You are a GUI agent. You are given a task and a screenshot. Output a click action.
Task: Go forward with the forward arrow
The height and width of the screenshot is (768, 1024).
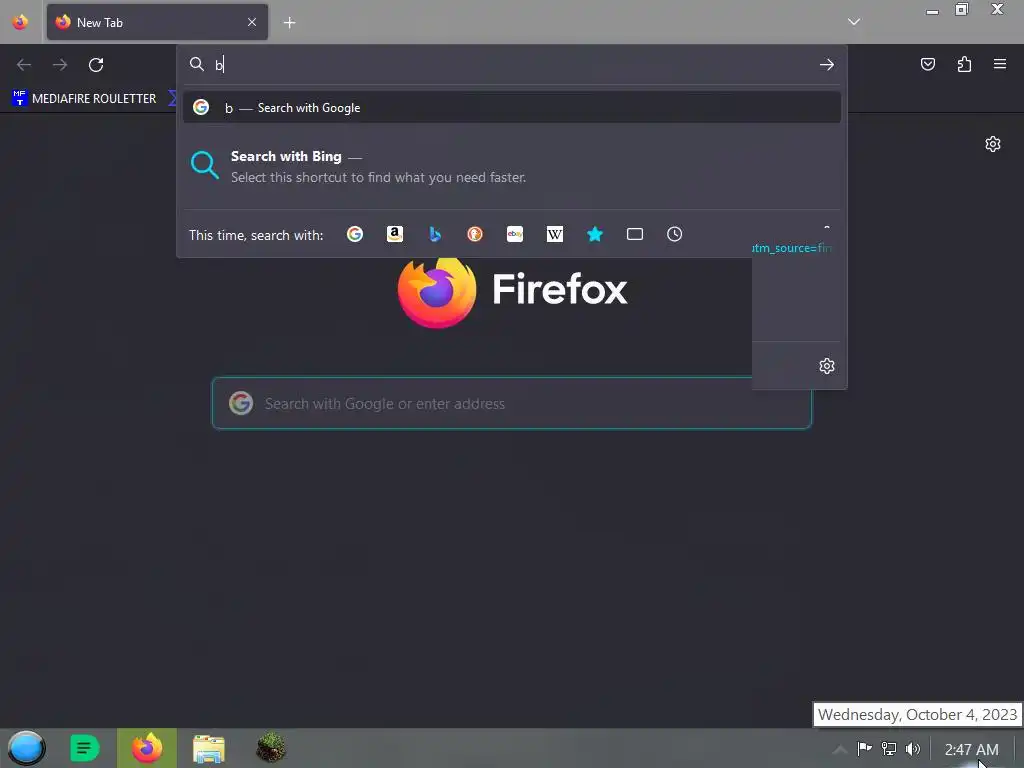click(x=60, y=65)
